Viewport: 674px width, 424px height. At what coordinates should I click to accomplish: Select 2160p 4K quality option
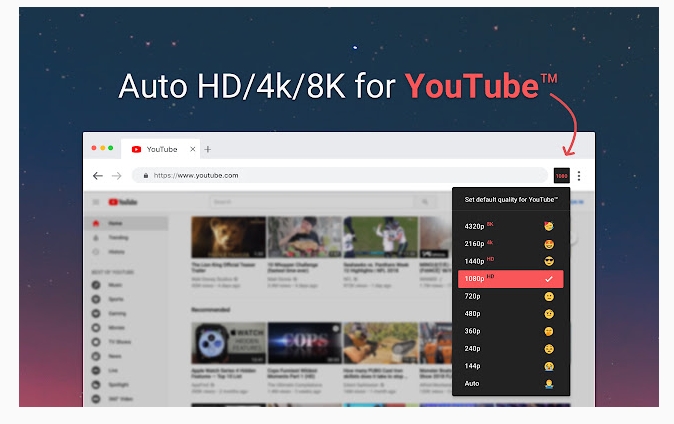coord(510,244)
